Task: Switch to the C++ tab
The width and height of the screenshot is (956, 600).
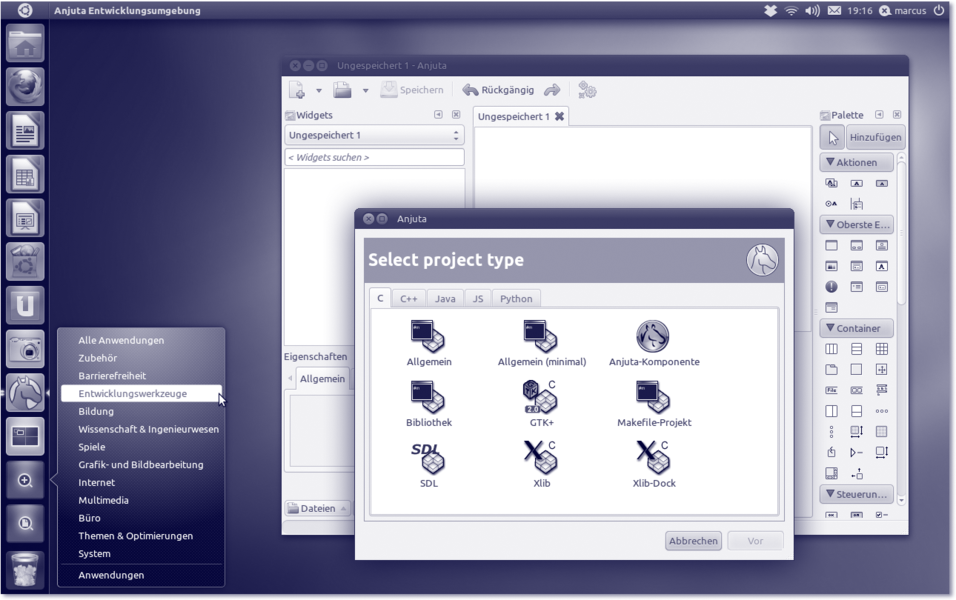Action: pos(409,298)
